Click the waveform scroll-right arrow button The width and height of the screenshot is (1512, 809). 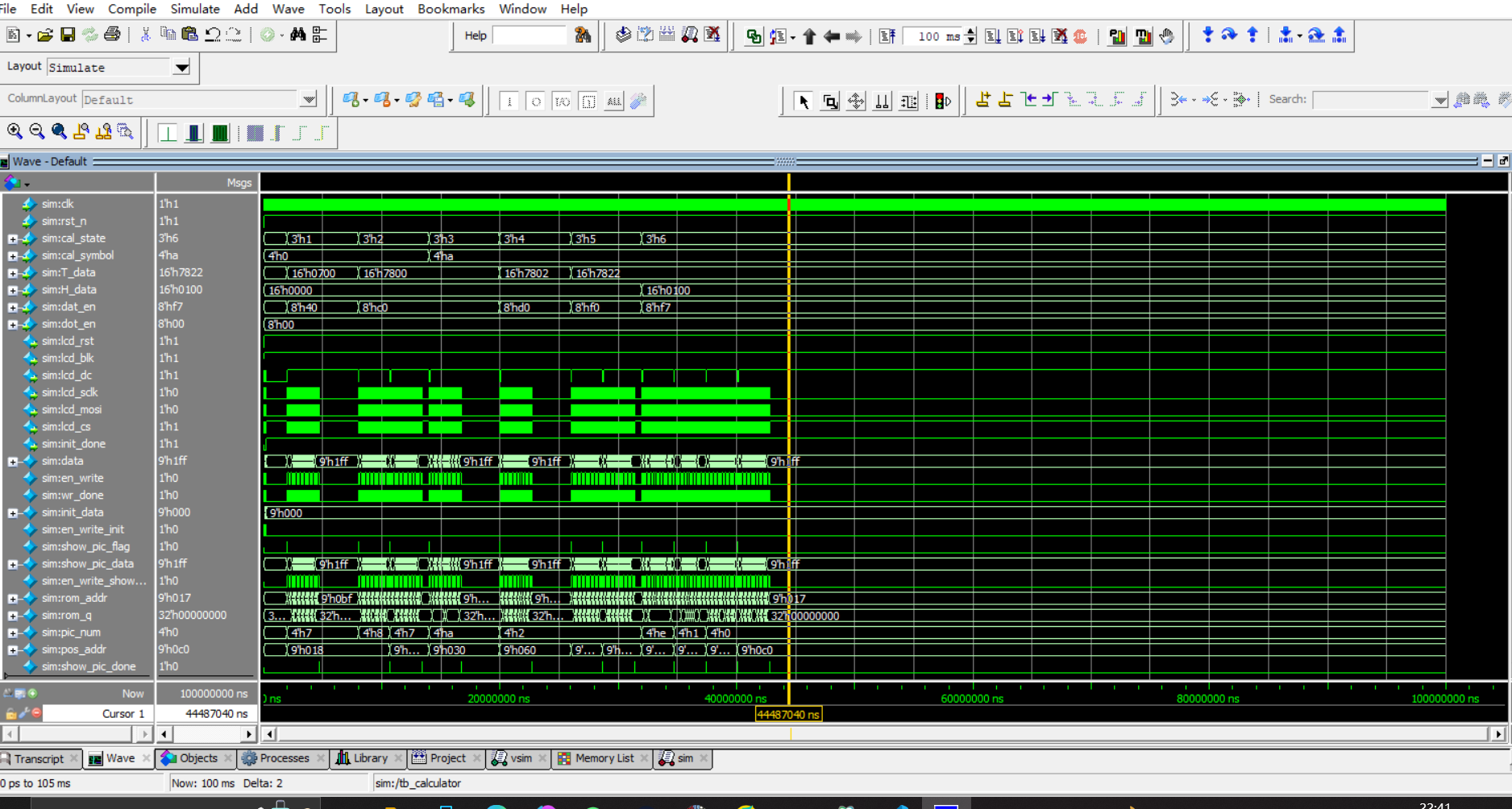1498,734
